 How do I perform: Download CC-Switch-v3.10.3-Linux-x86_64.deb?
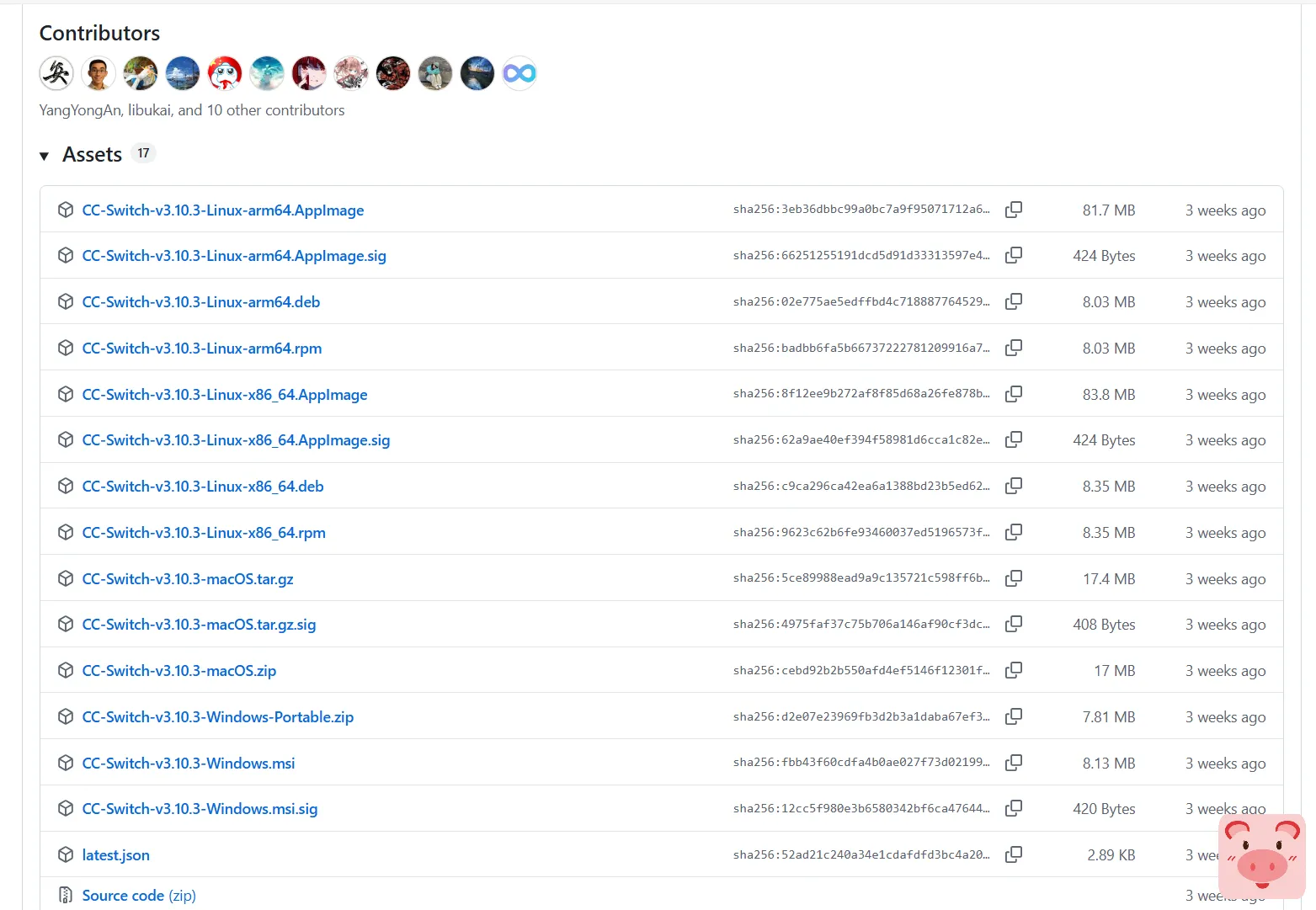pos(203,487)
